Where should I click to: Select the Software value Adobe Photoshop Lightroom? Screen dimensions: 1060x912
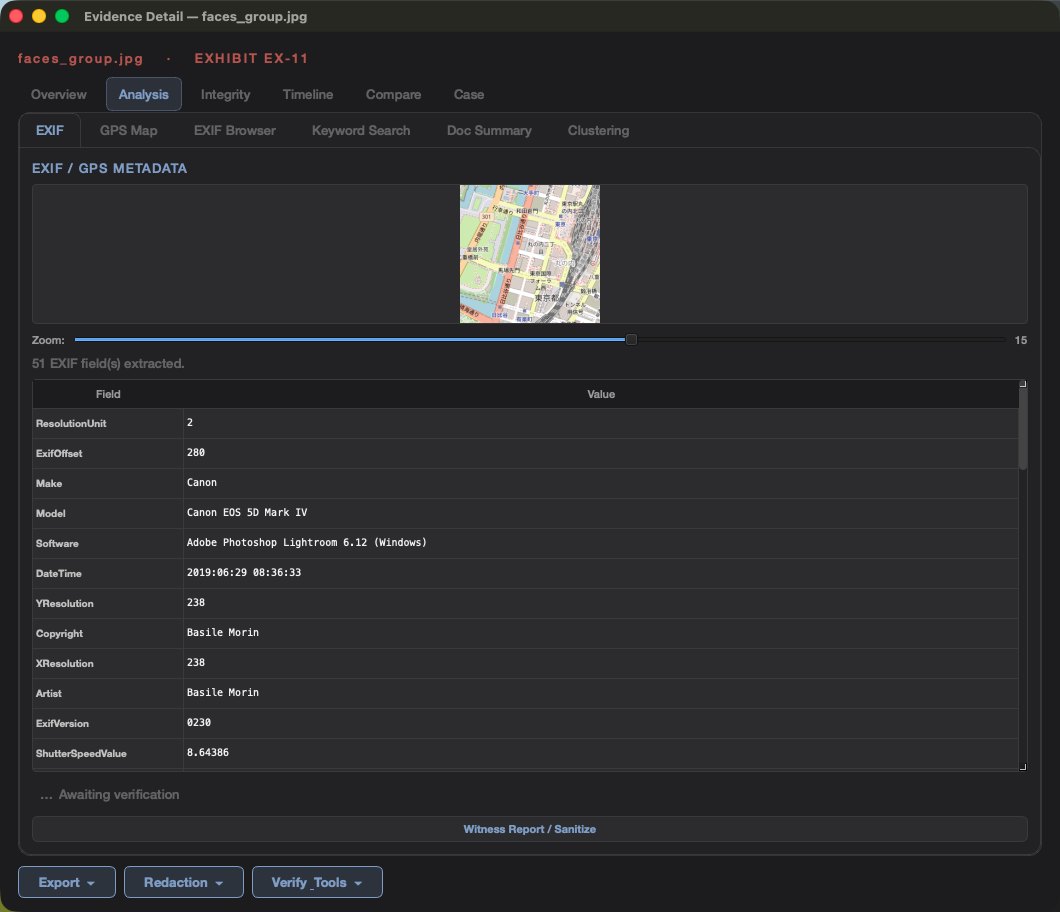coord(601,543)
